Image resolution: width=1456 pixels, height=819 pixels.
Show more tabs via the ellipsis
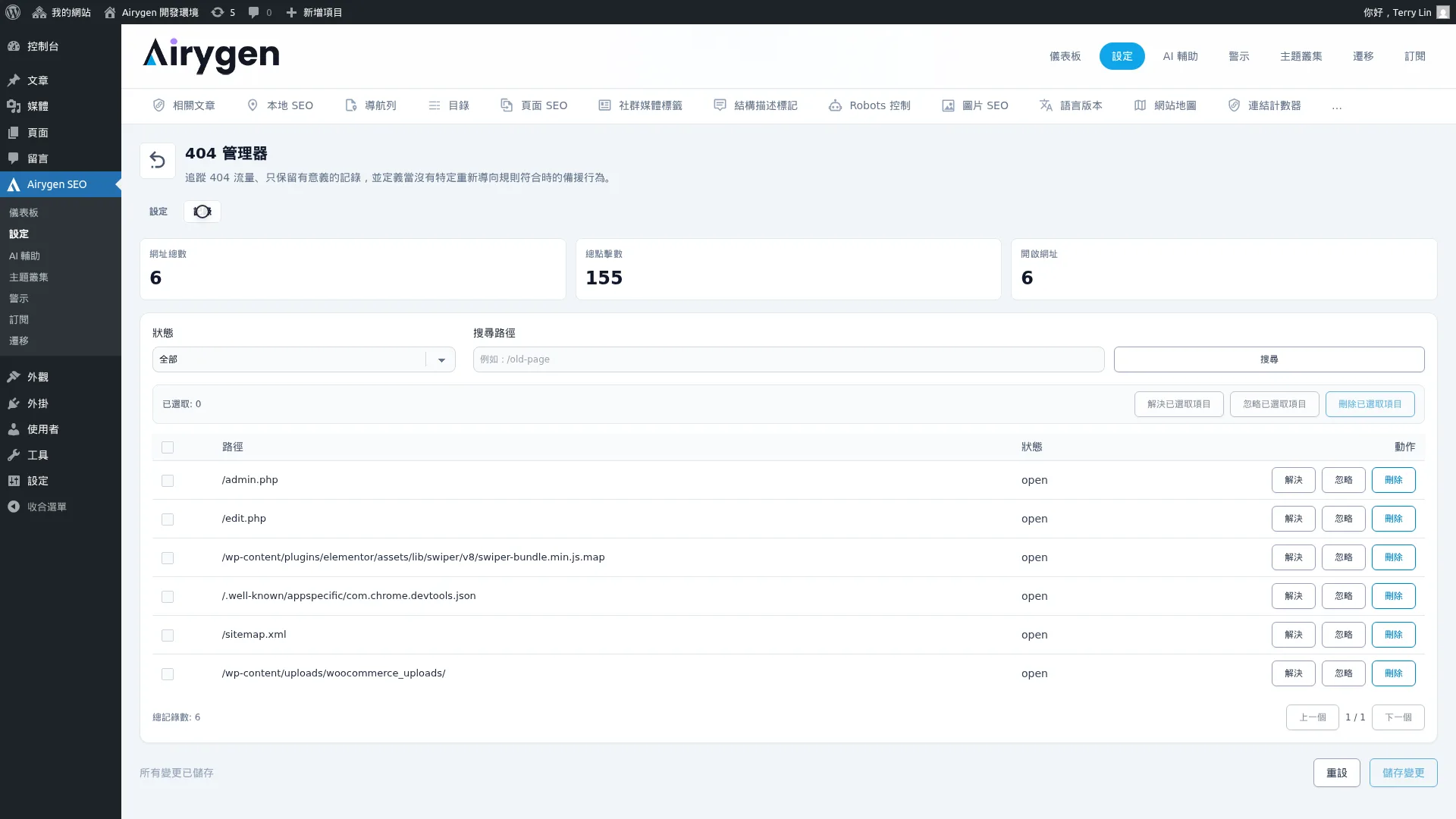pyautogui.click(x=1337, y=106)
